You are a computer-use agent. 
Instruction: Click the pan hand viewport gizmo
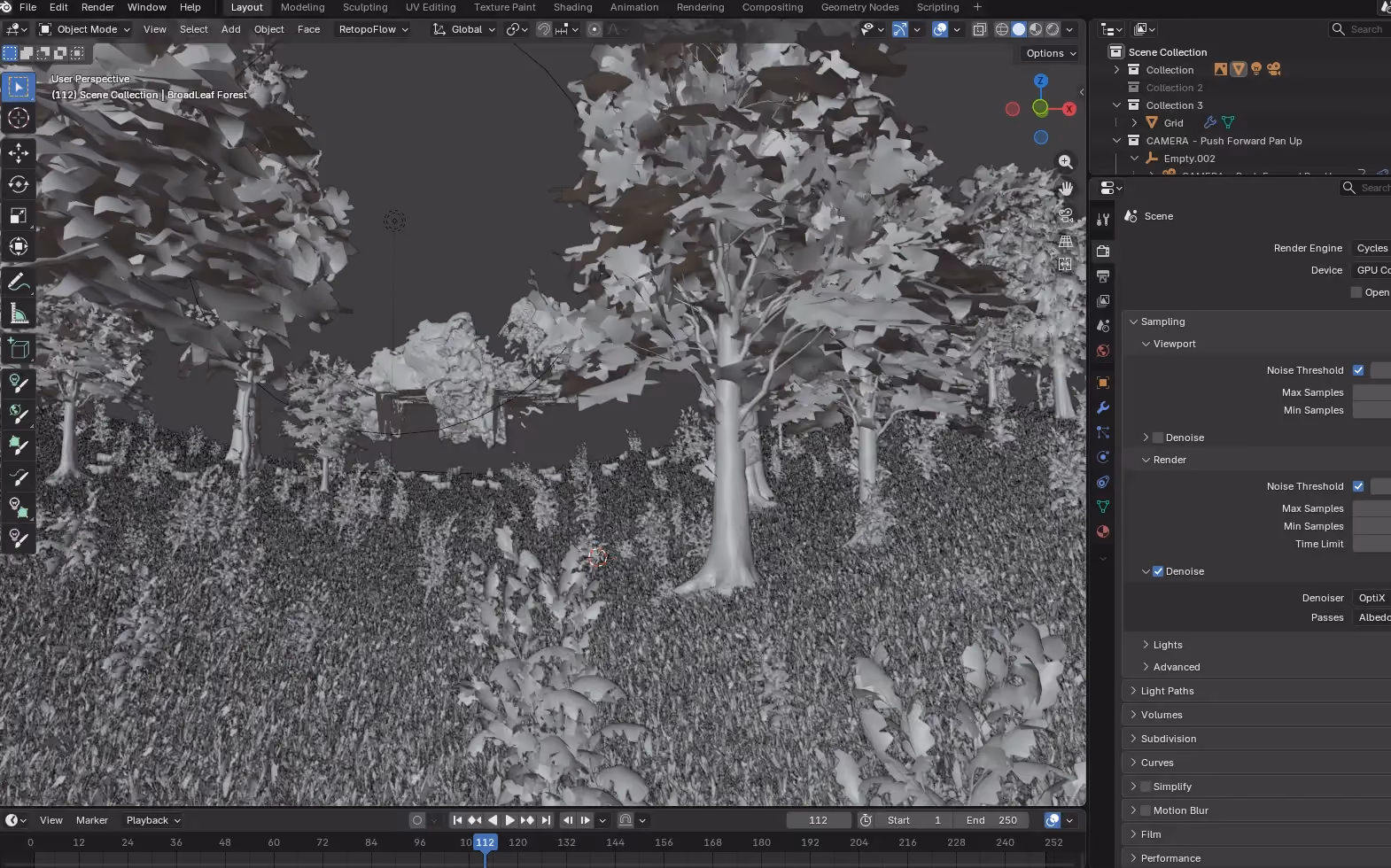point(1066,188)
